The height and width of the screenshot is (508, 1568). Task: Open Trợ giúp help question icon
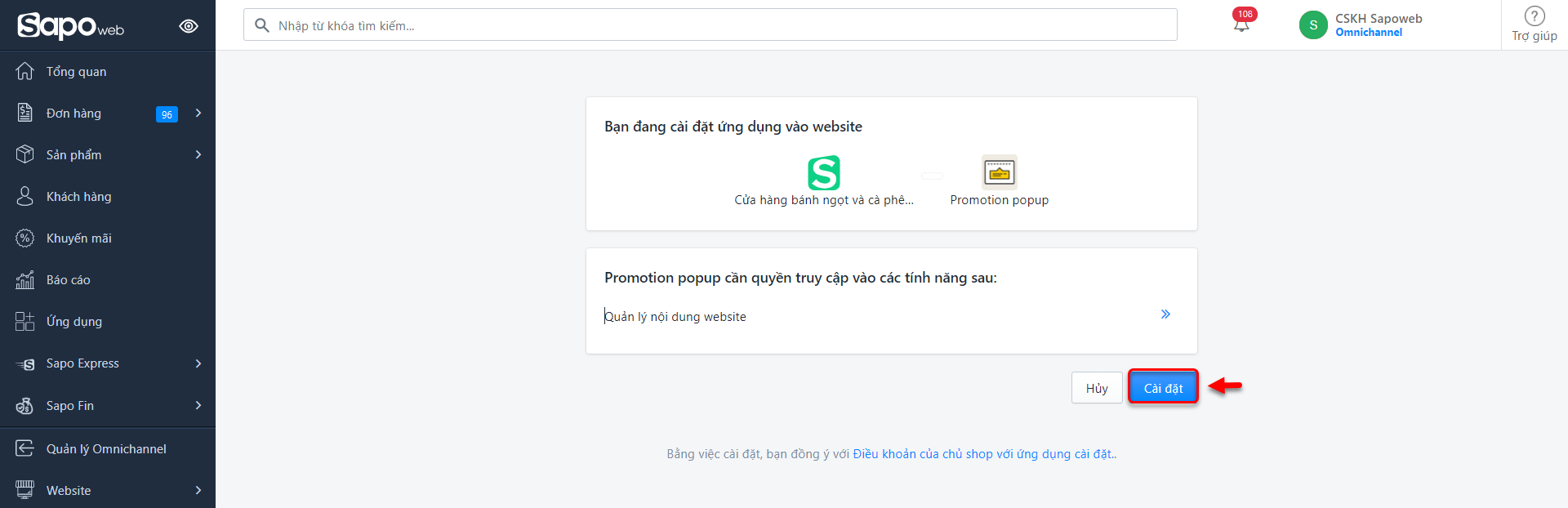[1535, 16]
